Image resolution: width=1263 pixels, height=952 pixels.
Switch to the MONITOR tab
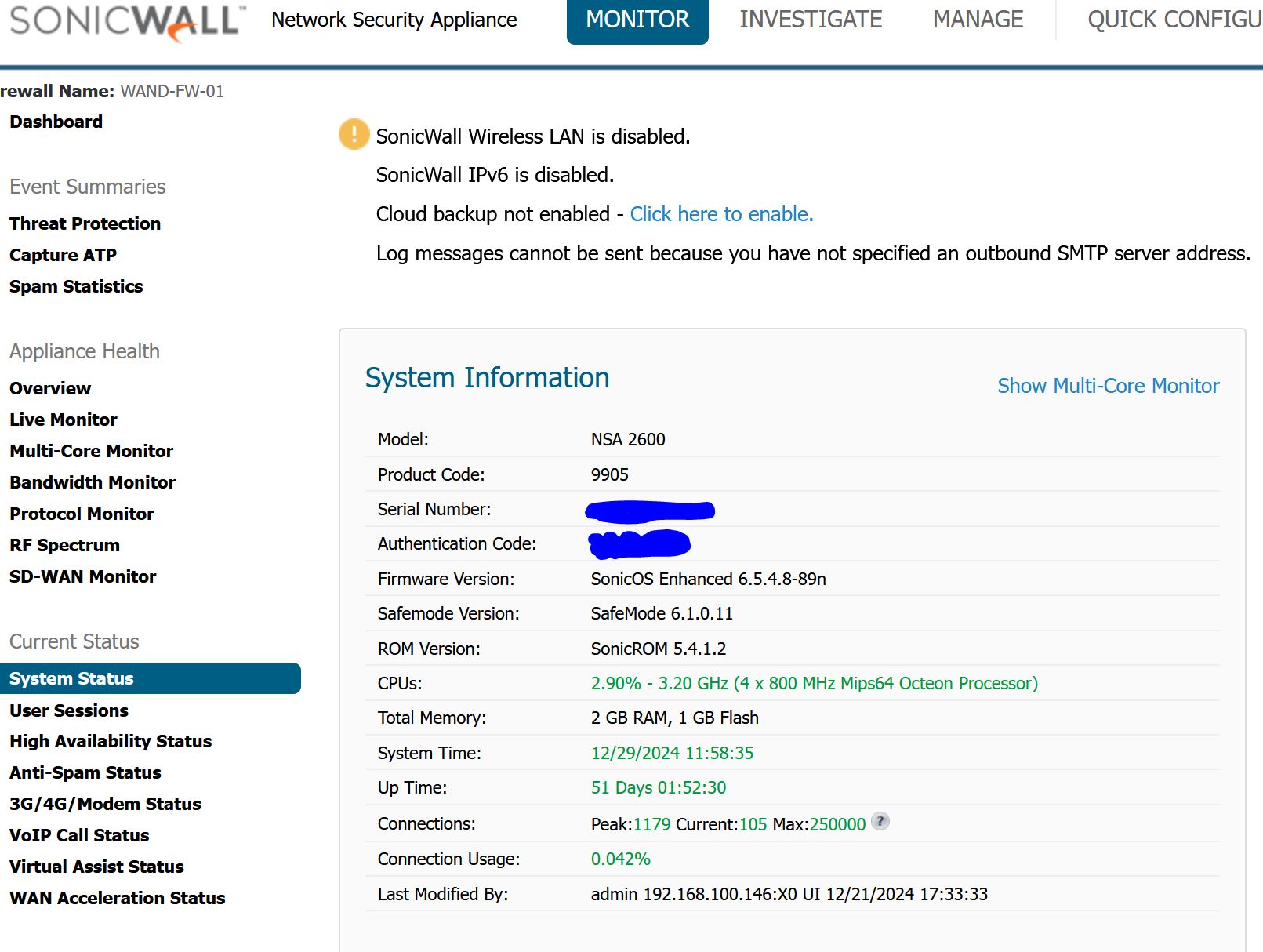coord(637,20)
